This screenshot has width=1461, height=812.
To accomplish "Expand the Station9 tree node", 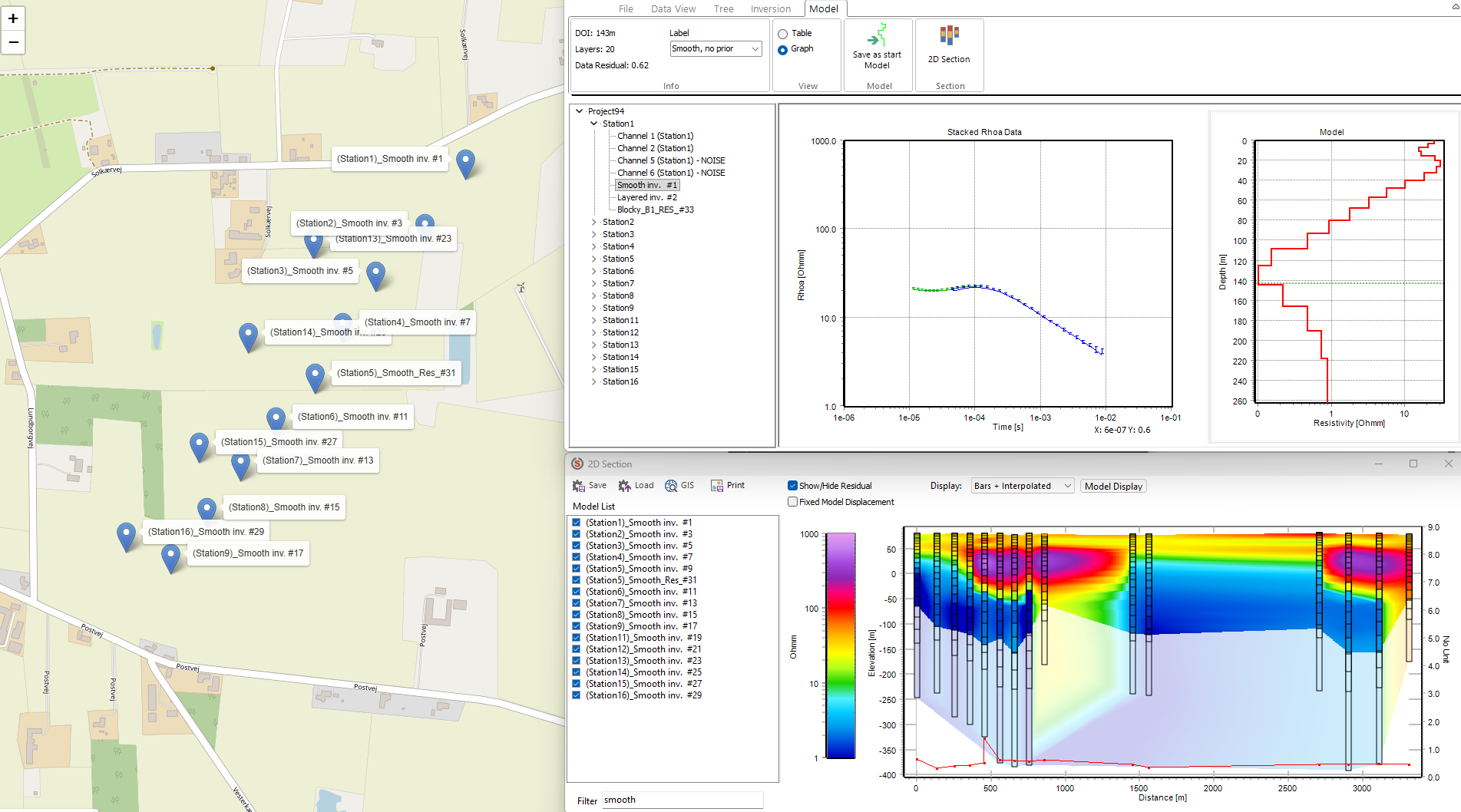I will pyautogui.click(x=593, y=308).
